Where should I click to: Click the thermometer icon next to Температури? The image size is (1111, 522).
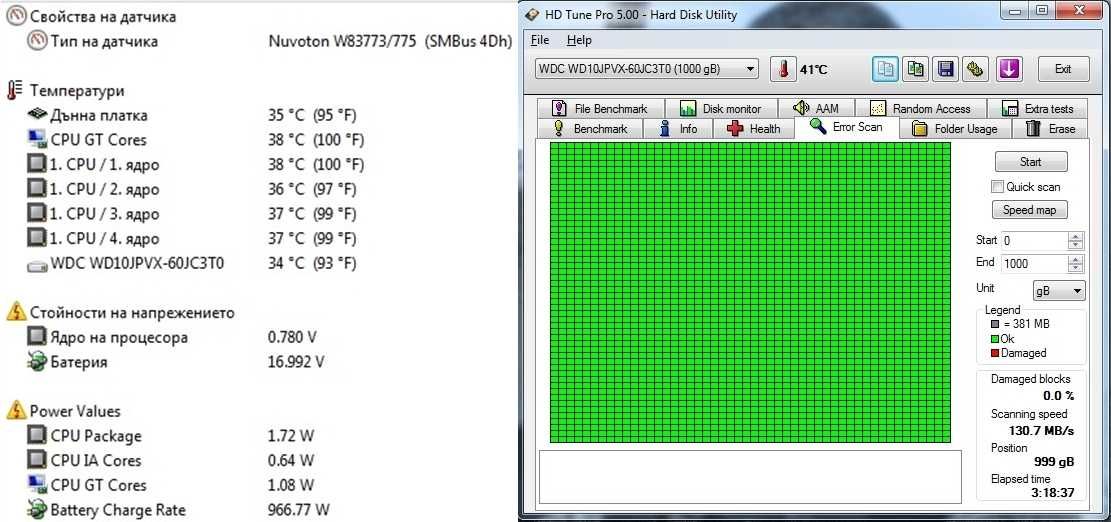[14, 91]
